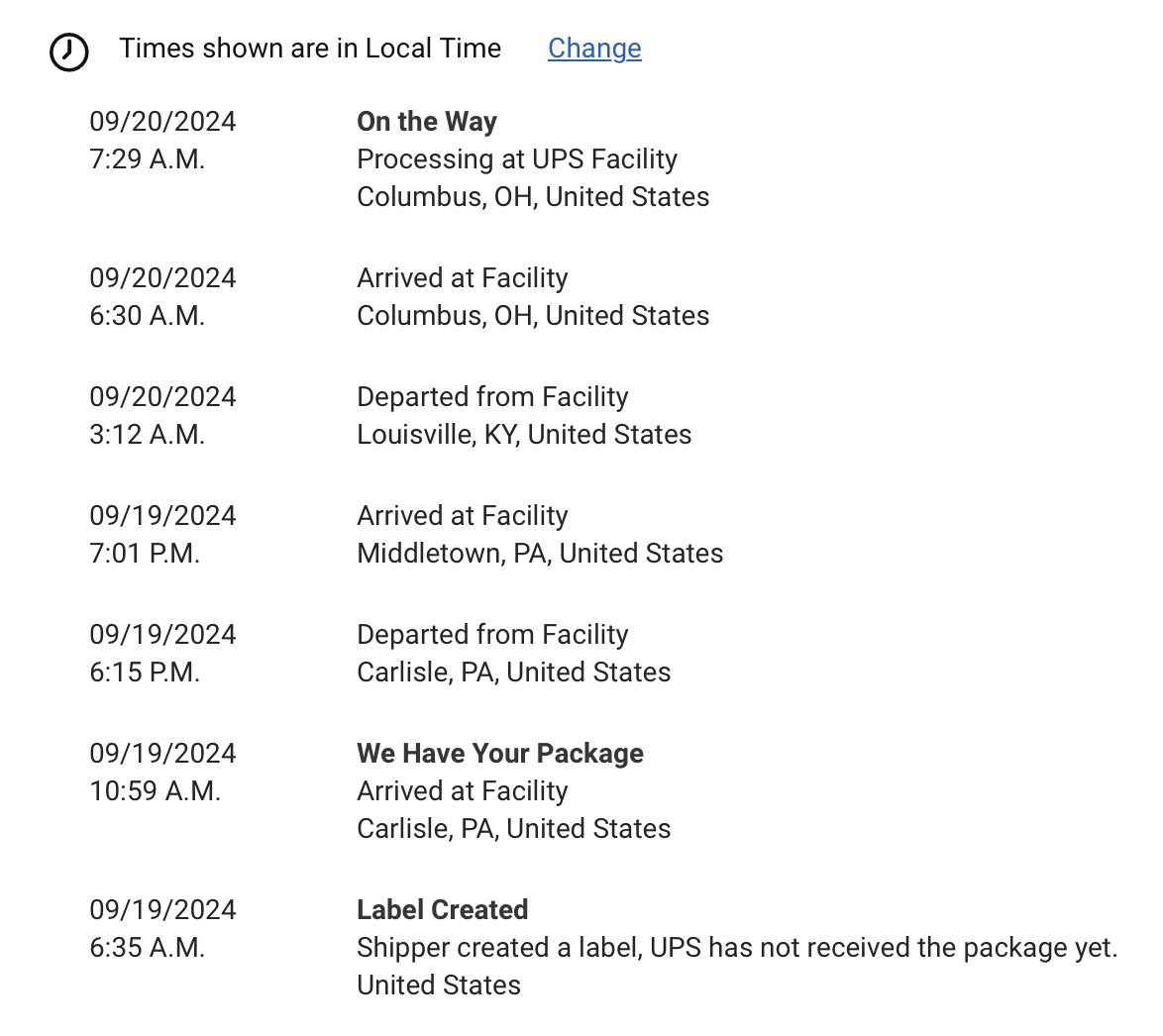The image size is (1163, 1036).
Task: Click the 7:01 P.M. timestamp
Action: coord(145,554)
